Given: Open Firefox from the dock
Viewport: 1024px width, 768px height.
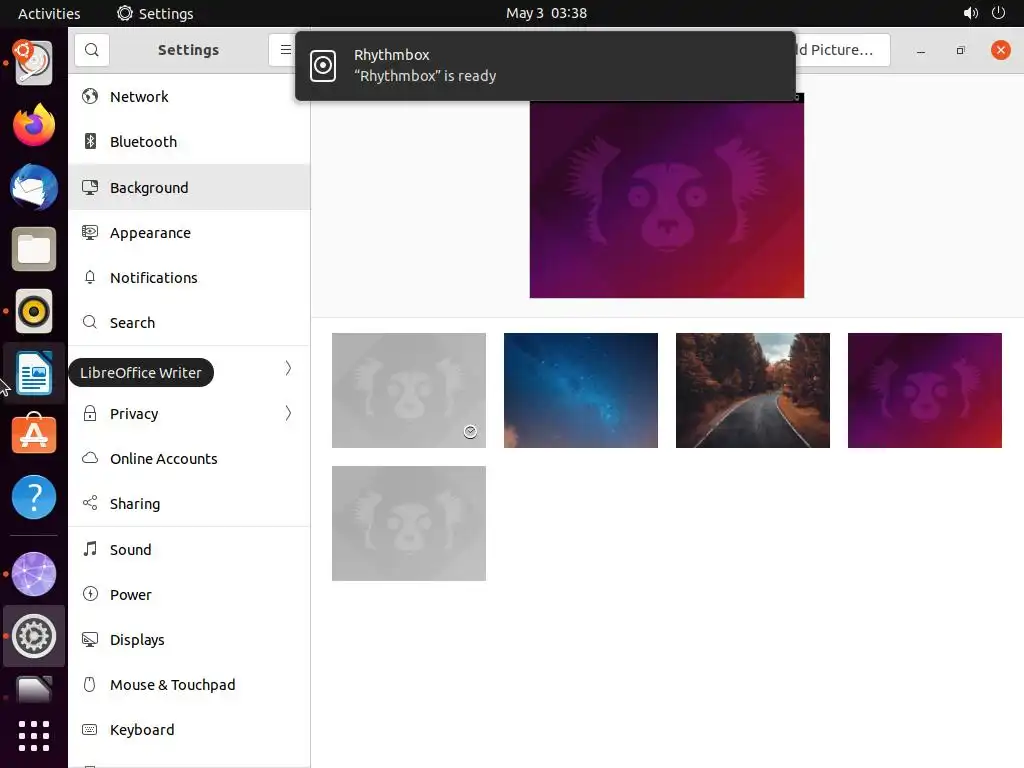Looking at the screenshot, I should tap(34, 125).
